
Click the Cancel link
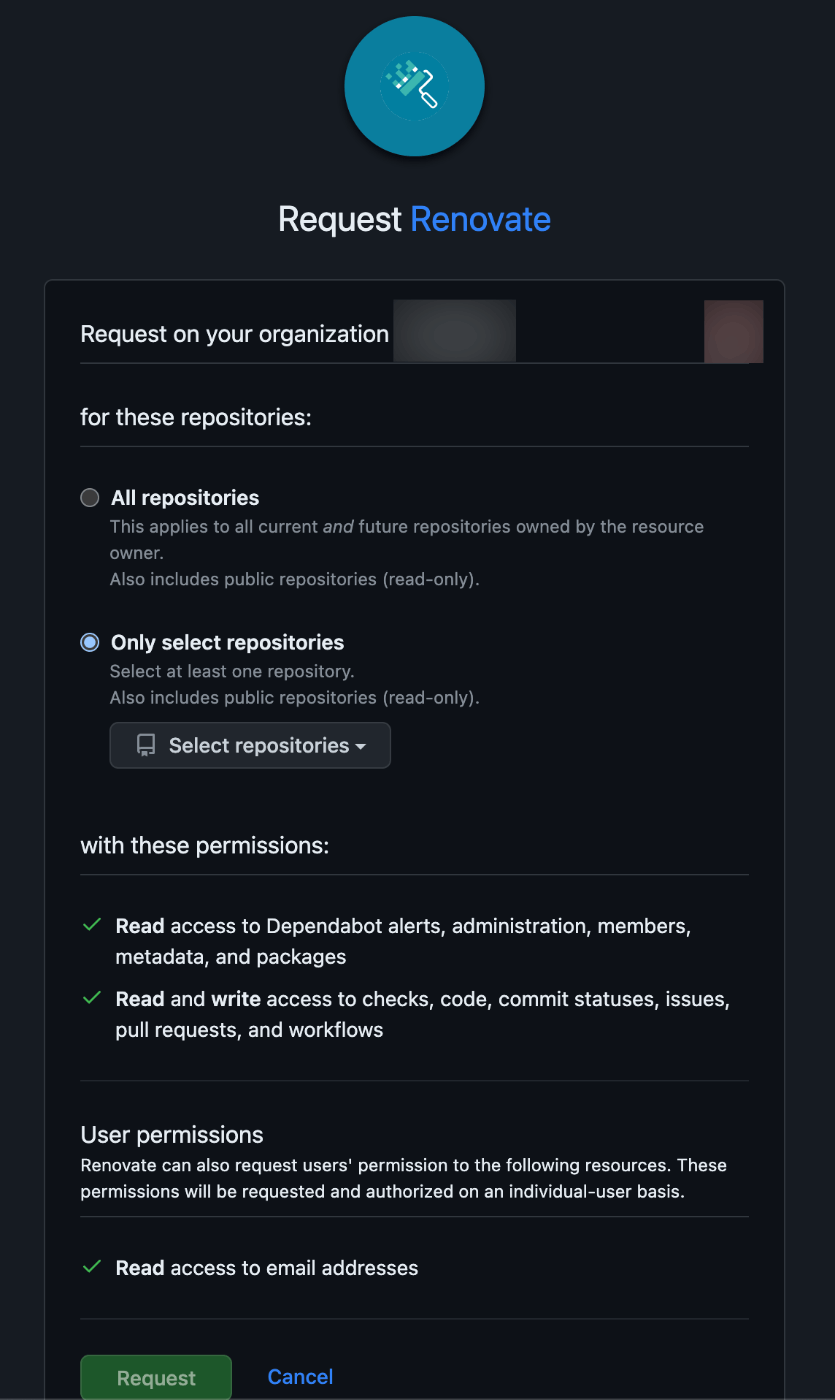point(300,1377)
